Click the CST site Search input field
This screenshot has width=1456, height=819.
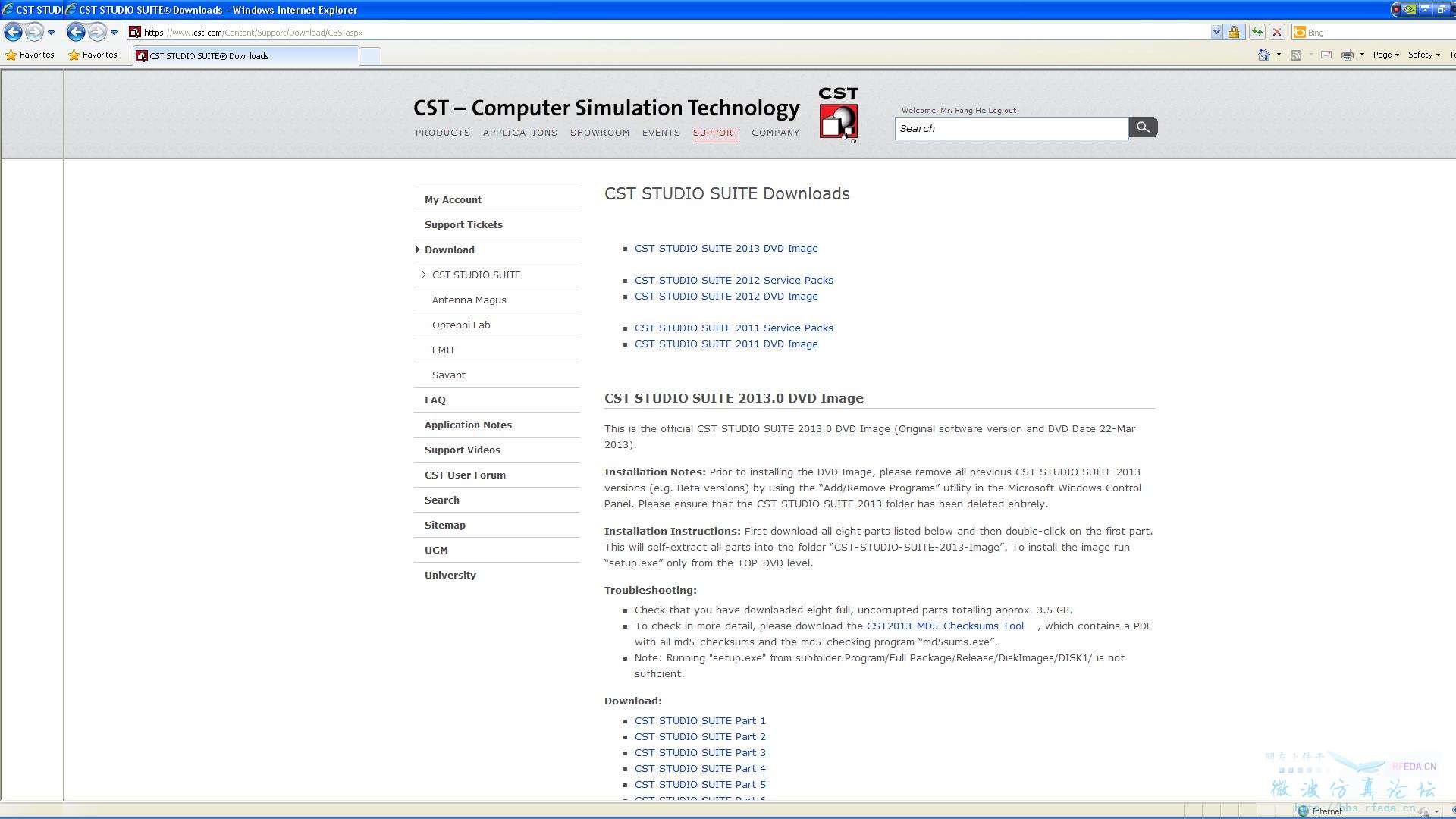[1012, 128]
